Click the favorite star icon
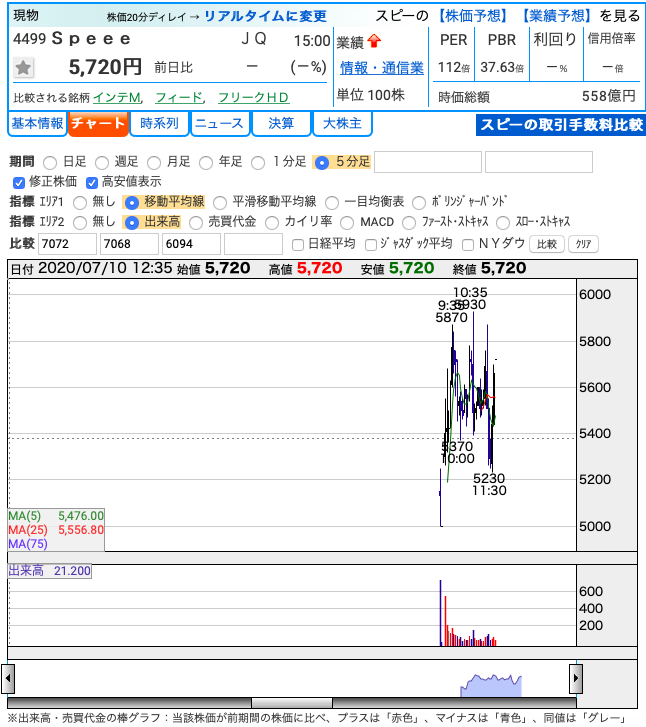646x727 pixels. pyautogui.click(x=23, y=68)
